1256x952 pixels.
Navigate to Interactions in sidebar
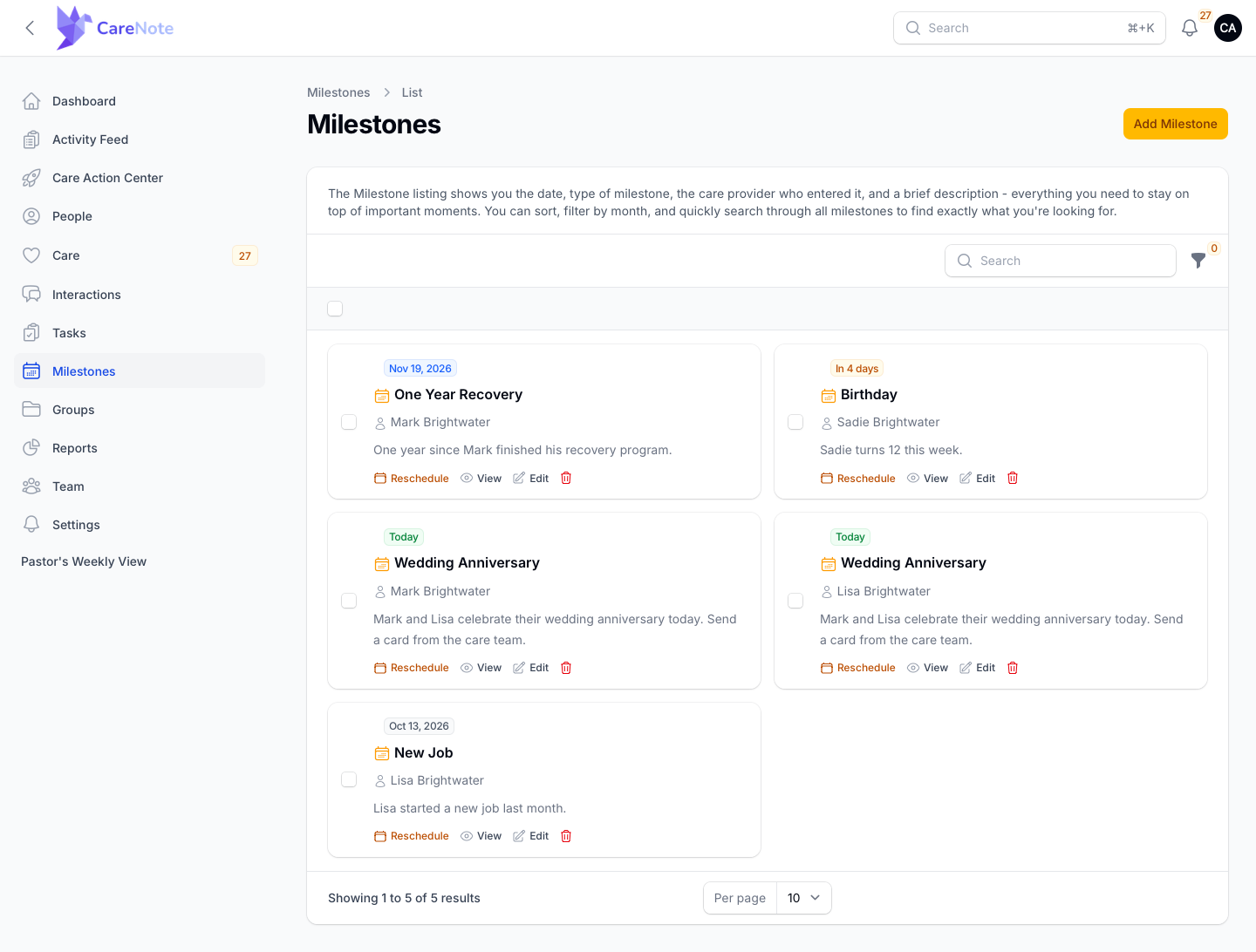pyautogui.click(x=140, y=295)
